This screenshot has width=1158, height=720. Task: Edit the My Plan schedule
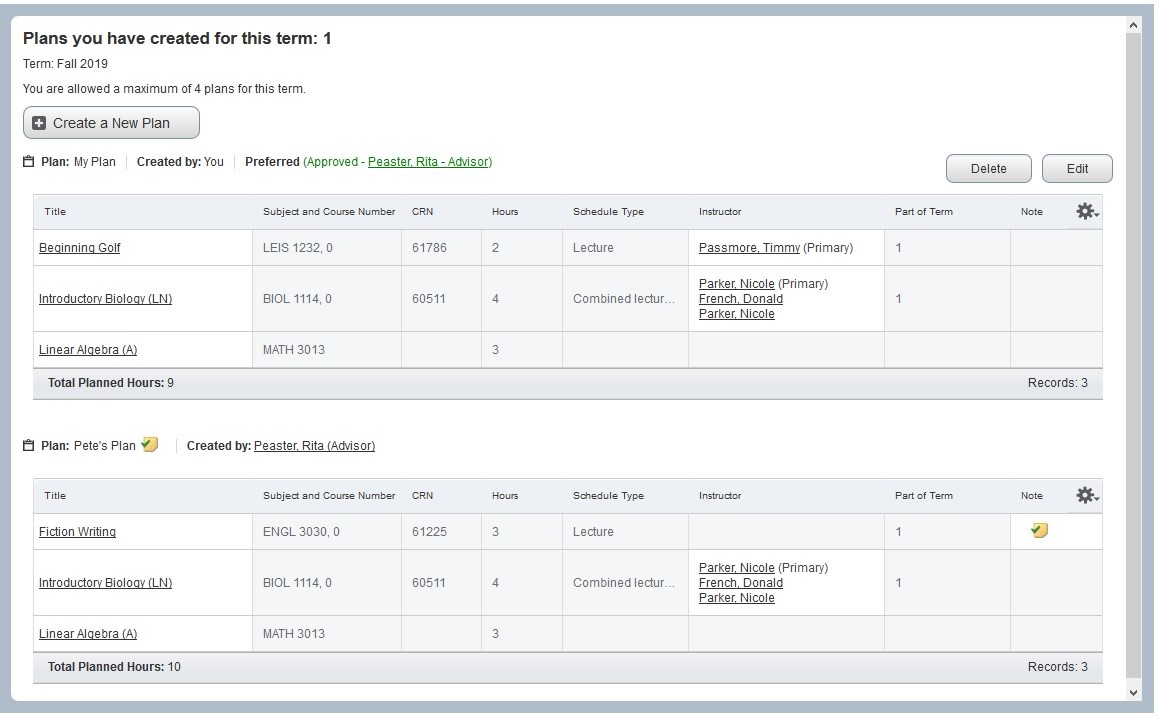tap(1077, 168)
